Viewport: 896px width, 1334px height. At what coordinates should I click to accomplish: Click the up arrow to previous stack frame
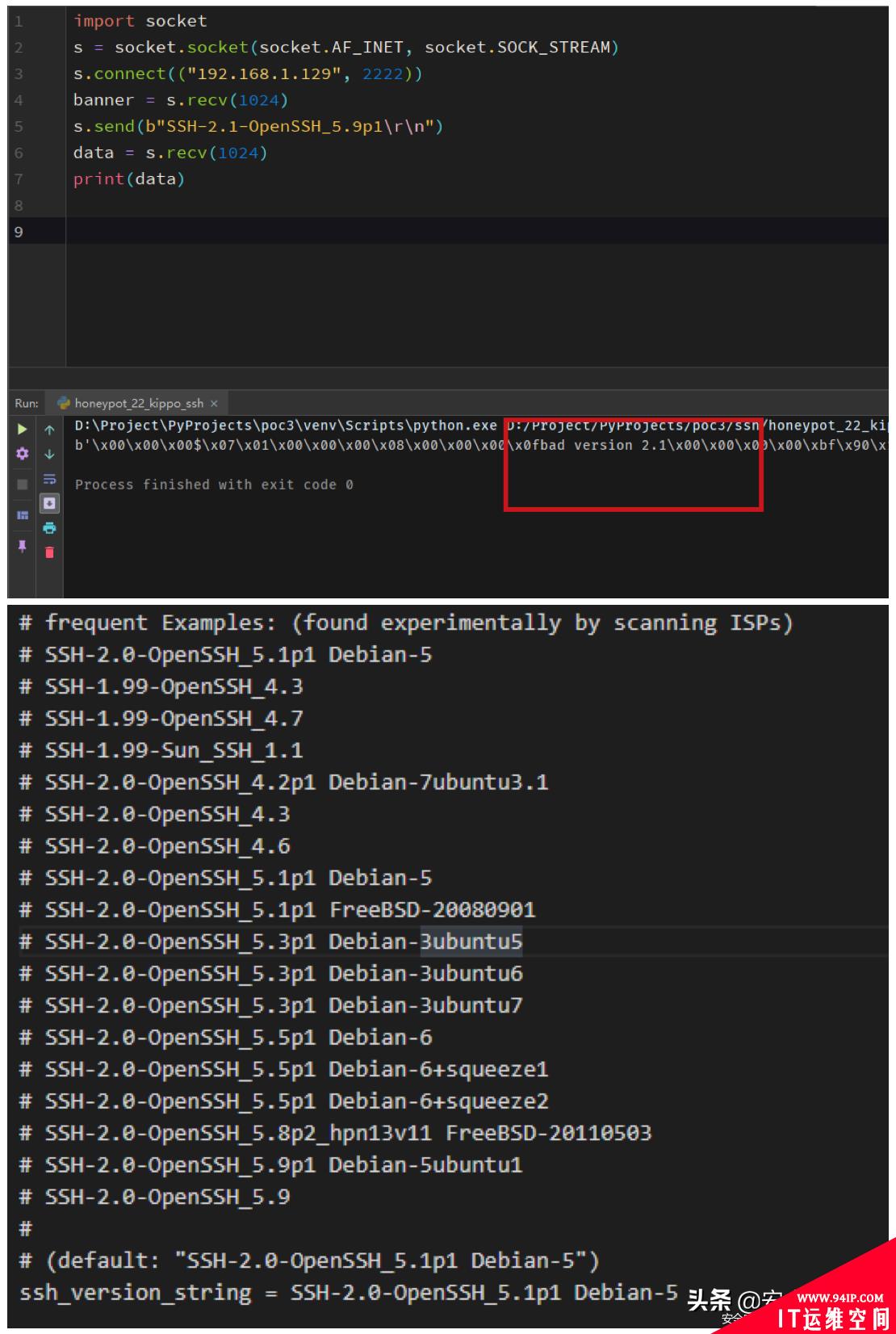point(49,430)
